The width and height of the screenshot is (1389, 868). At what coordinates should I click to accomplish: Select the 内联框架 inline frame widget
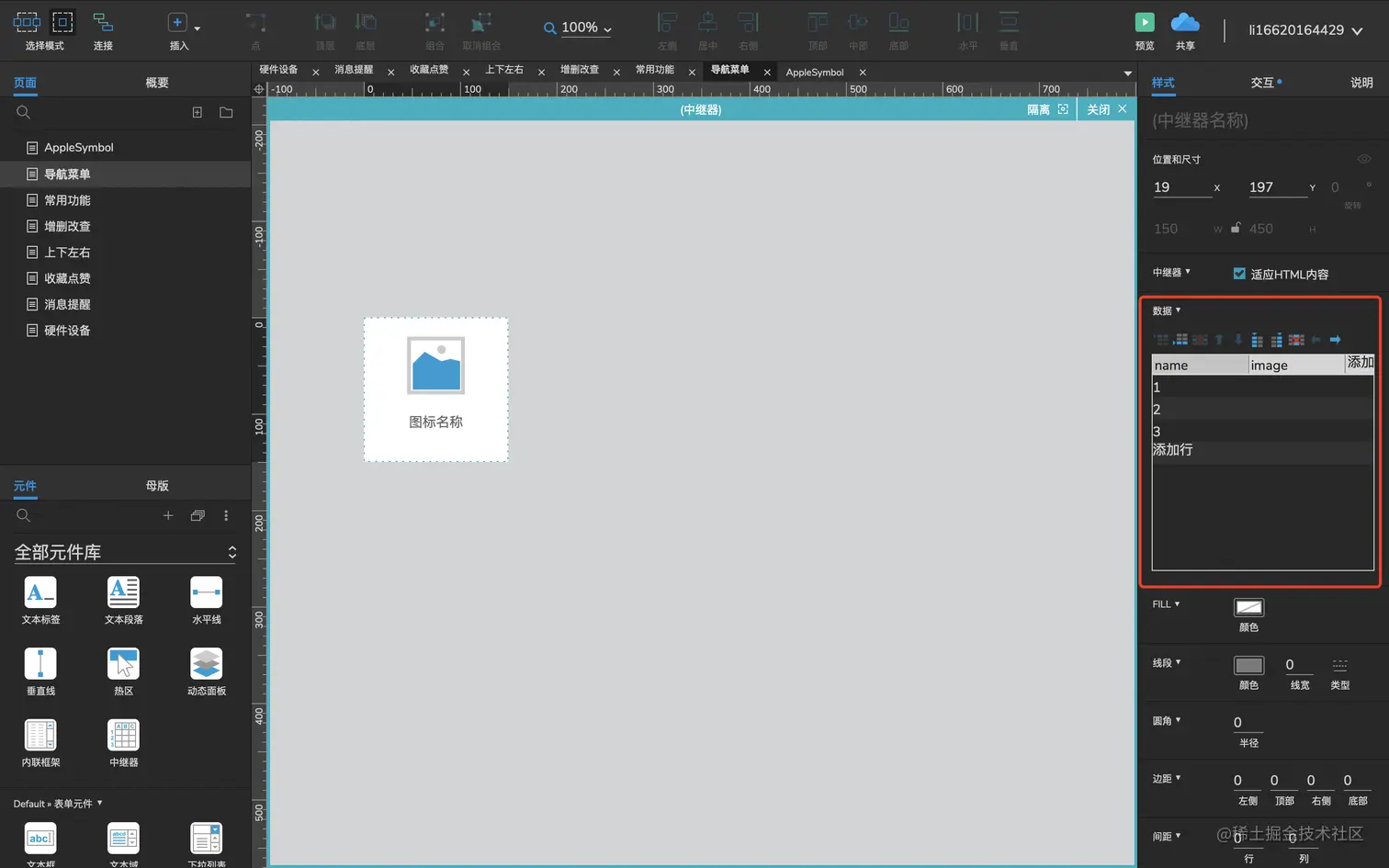(x=40, y=743)
